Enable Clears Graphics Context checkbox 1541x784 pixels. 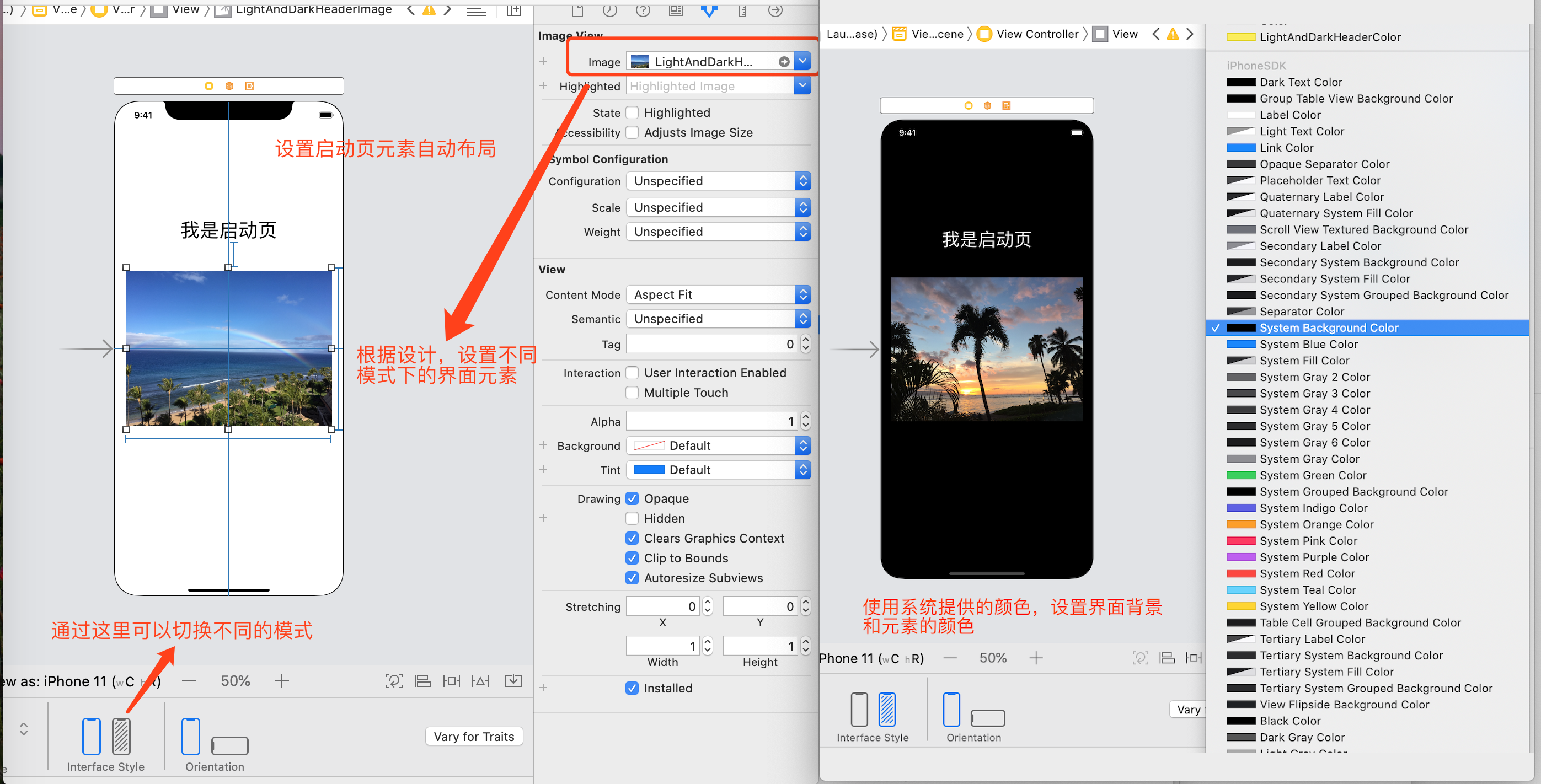coord(631,538)
